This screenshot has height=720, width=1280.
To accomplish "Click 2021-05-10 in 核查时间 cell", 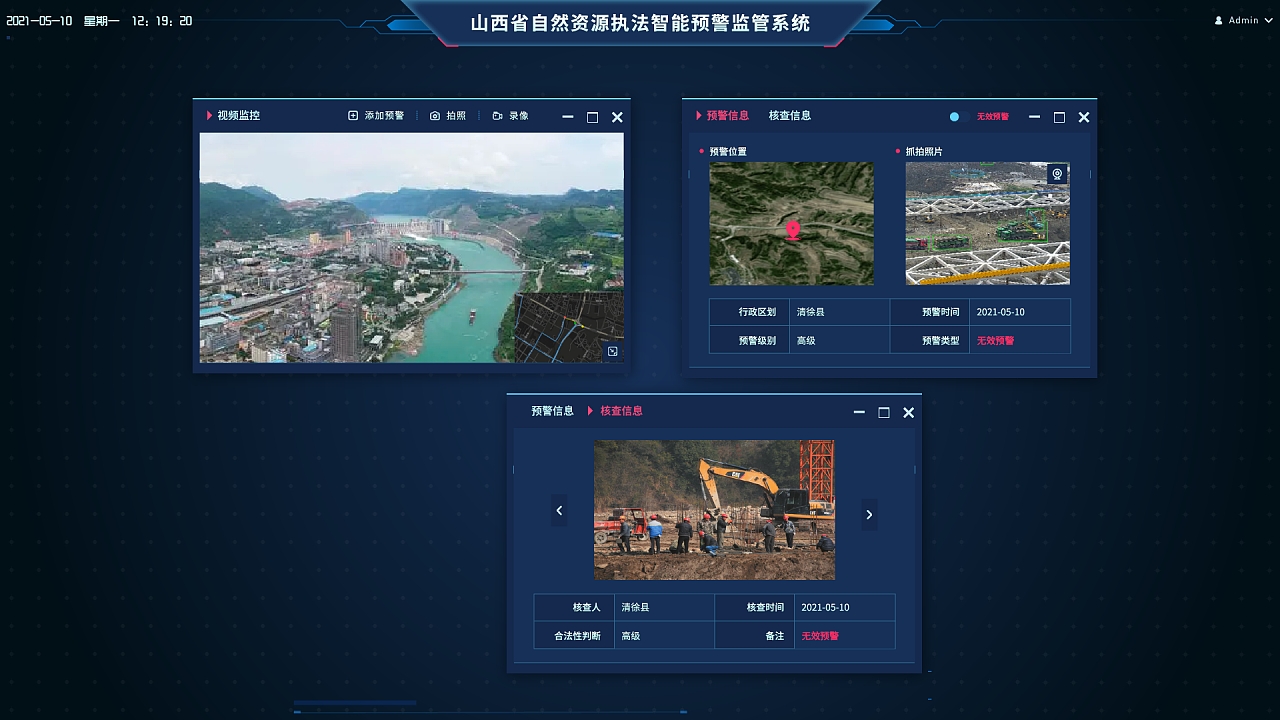I will click(825, 607).
